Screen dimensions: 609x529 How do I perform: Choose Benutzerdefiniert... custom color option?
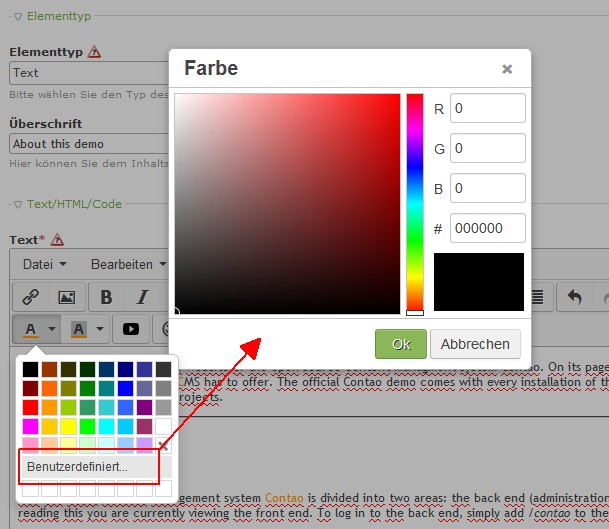click(x=78, y=467)
